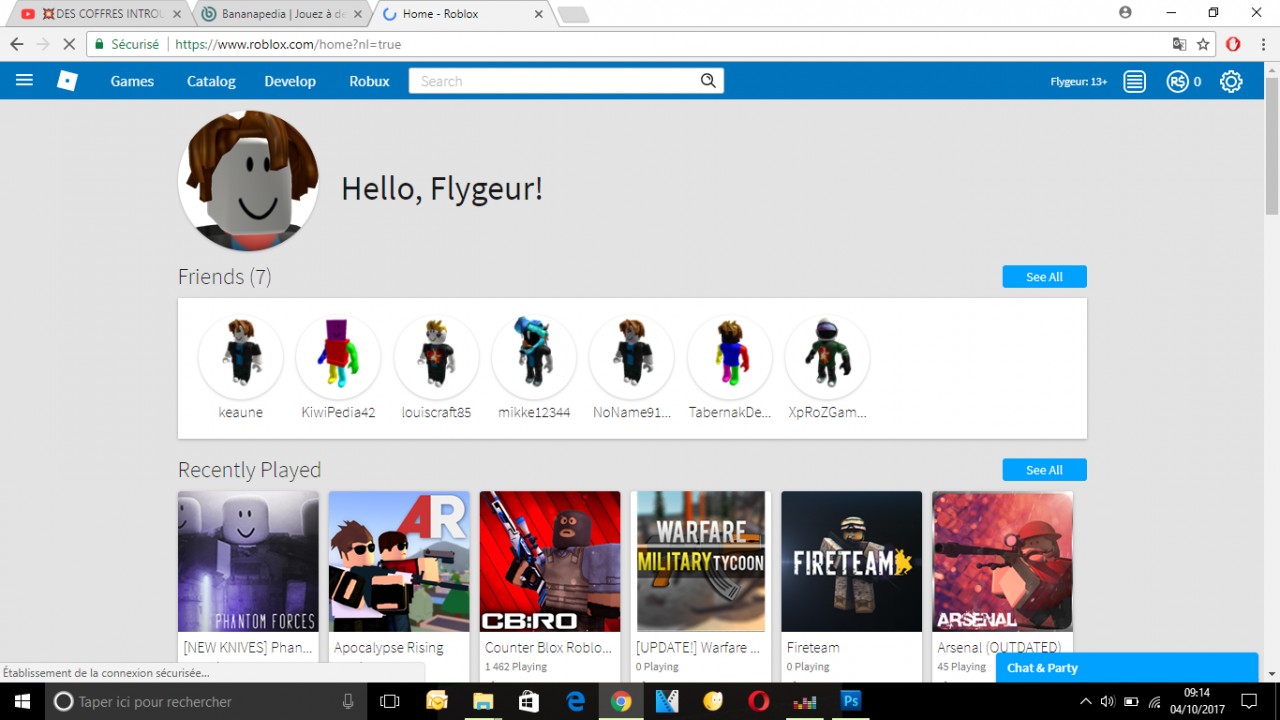This screenshot has height=720, width=1280.
Task: Close the Bananapedia tab
Action: 358,14
